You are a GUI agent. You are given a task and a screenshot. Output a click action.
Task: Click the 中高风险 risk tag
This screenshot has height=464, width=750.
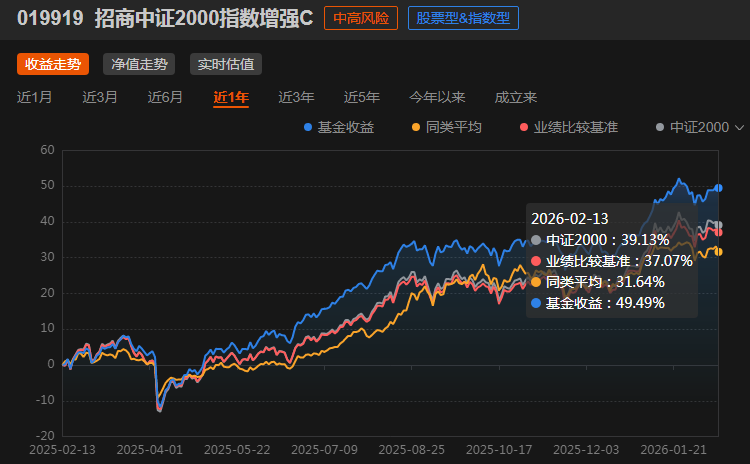point(361,18)
